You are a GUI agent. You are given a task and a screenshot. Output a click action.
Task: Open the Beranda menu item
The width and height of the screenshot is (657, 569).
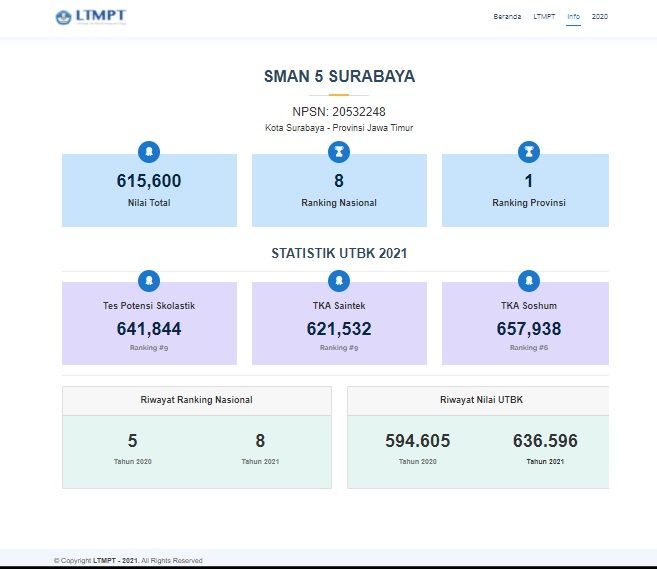507,16
